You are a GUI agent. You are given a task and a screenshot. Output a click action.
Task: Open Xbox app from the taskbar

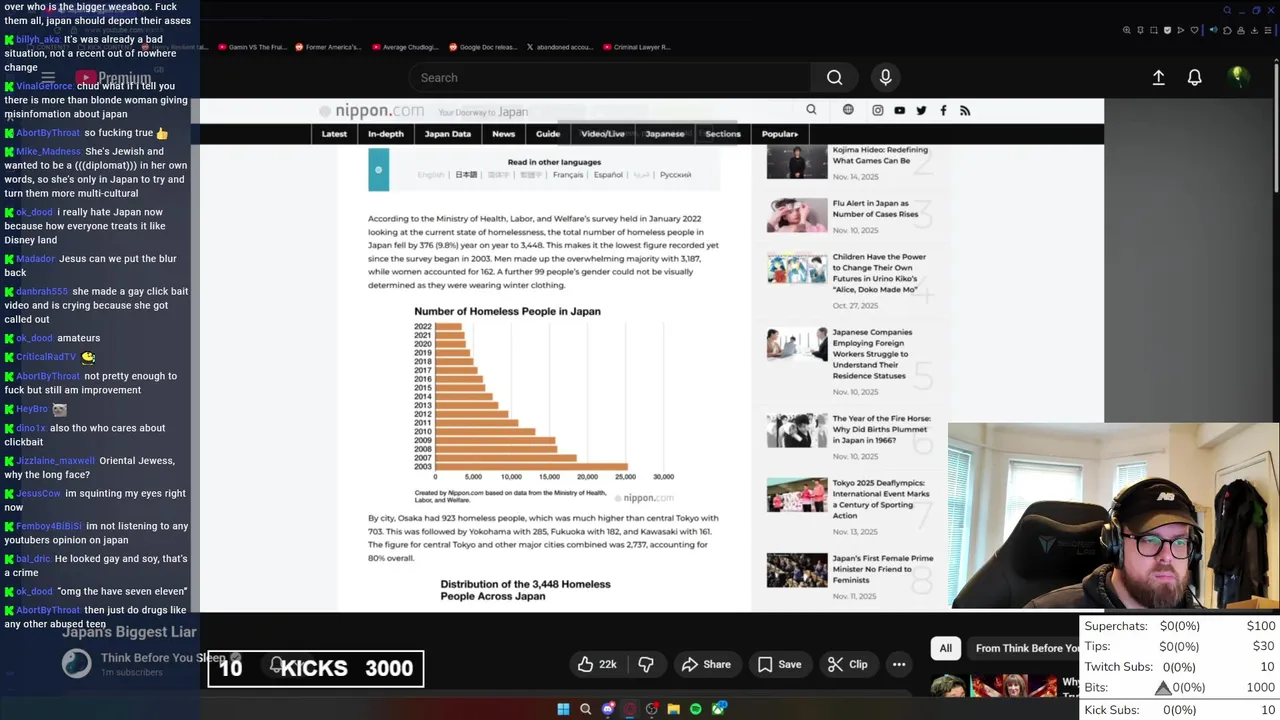[x=719, y=709]
